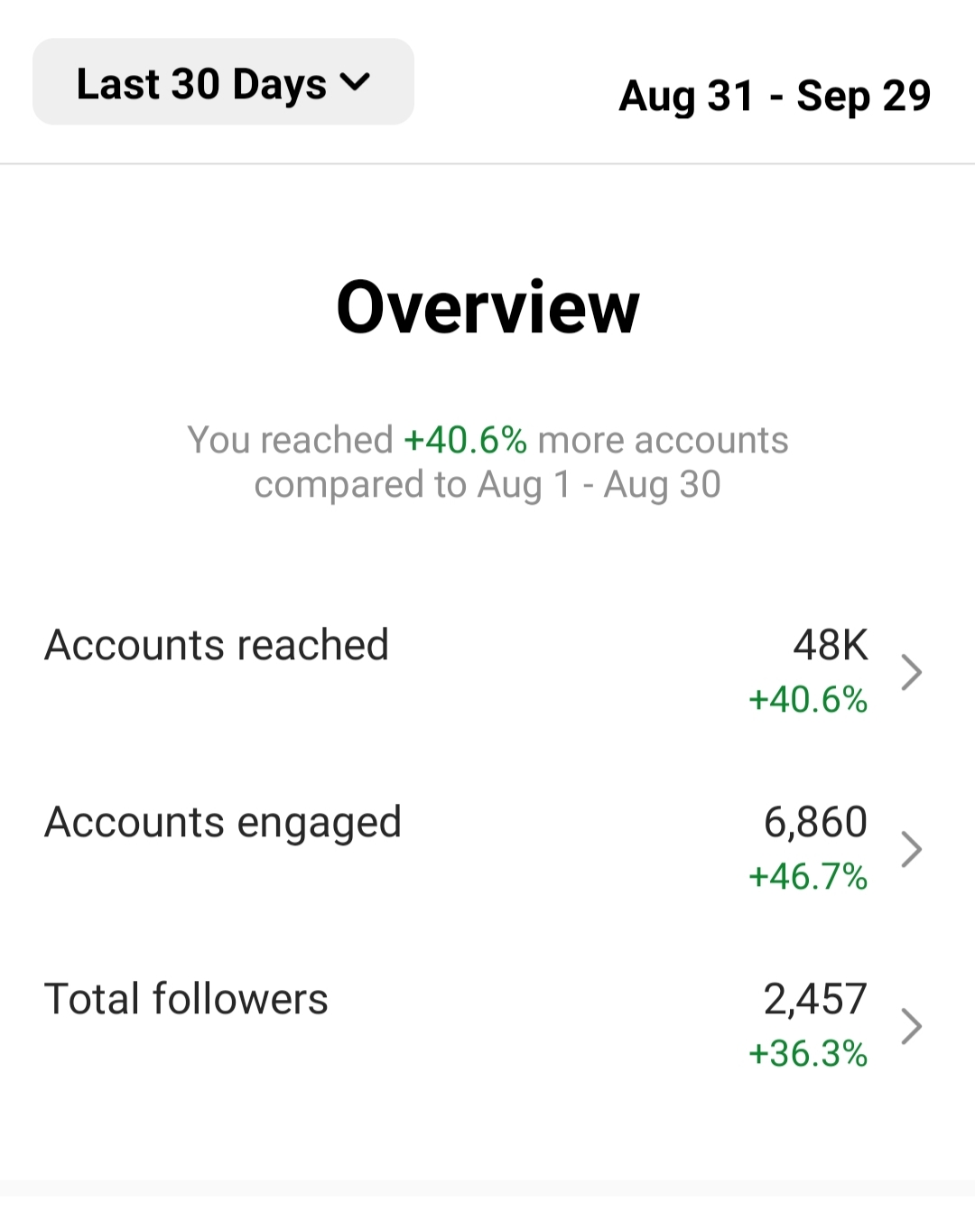Screen dimensions: 975x1232
Task: Click the chevron next to Accounts engaged
Action: pyautogui.click(x=912, y=849)
